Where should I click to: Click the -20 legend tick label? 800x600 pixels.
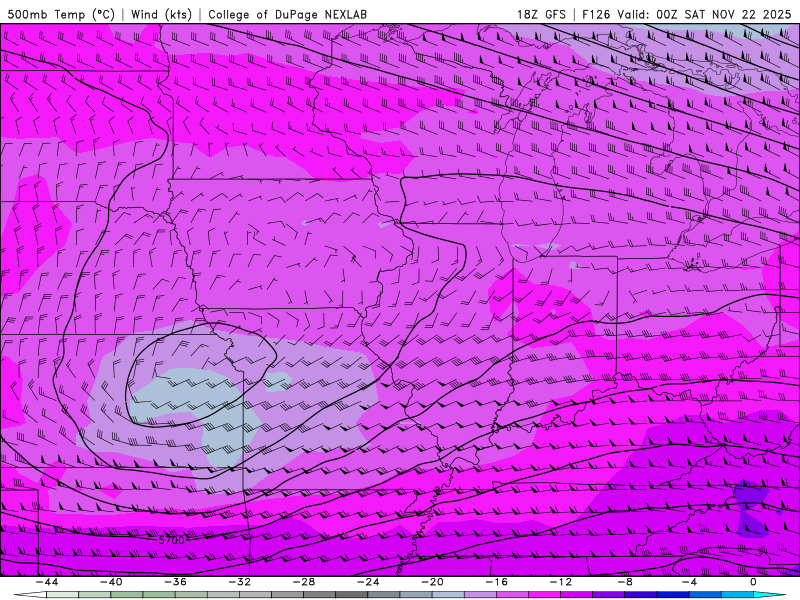tap(433, 582)
